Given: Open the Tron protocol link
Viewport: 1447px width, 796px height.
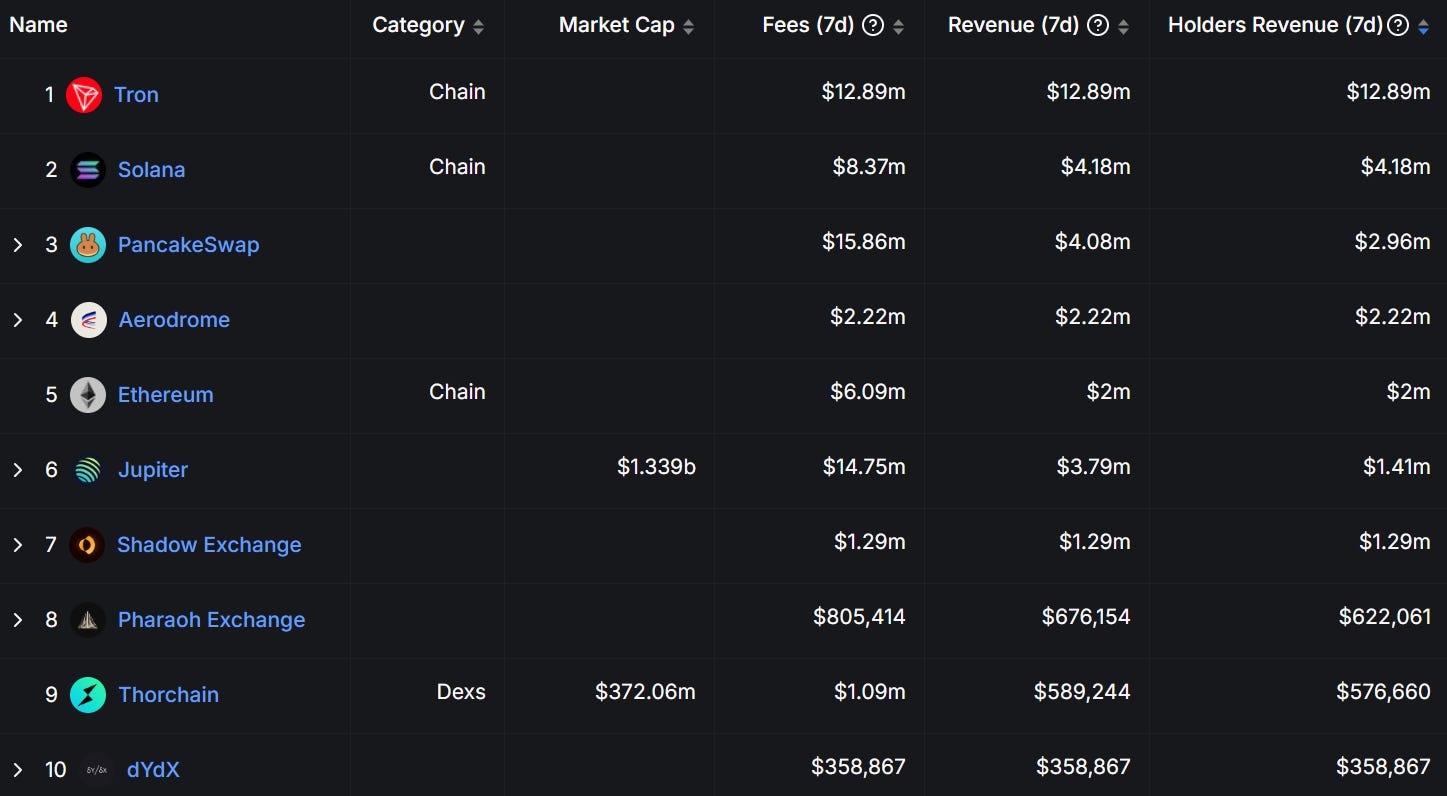Looking at the screenshot, I should [x=136, y=95].
